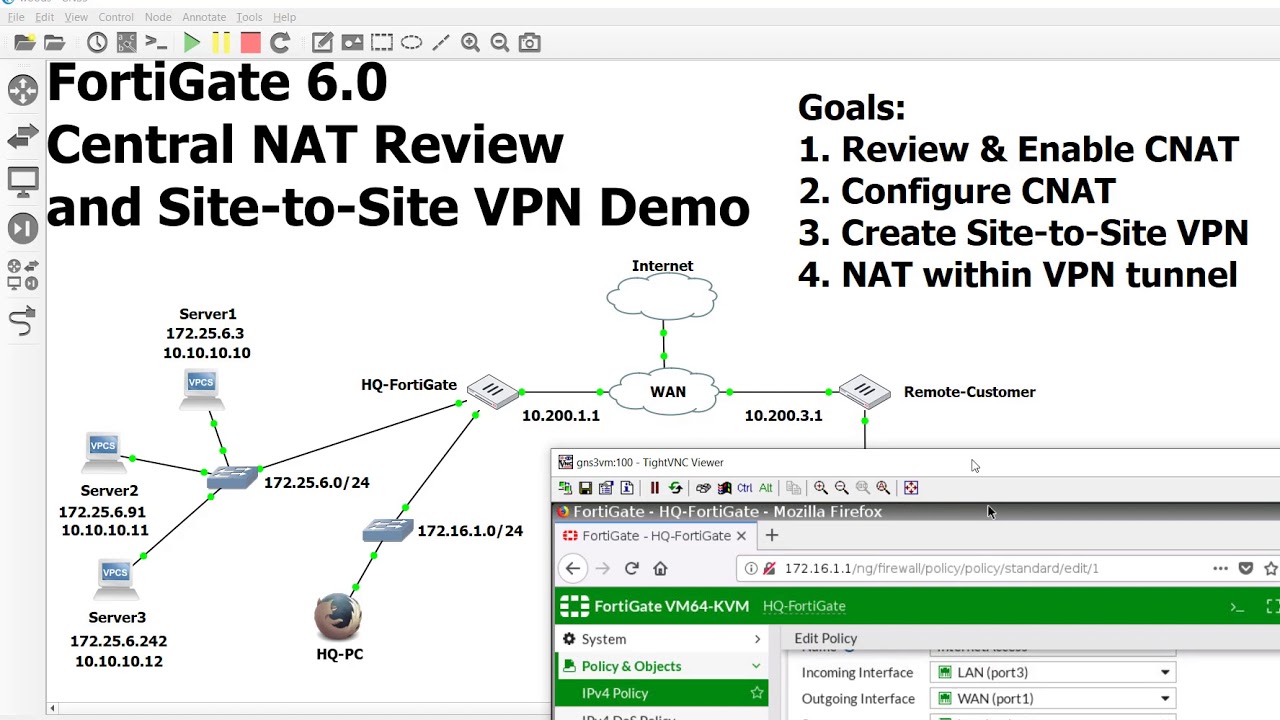
Task: Open the Tools menu
Action: (249, 17)
